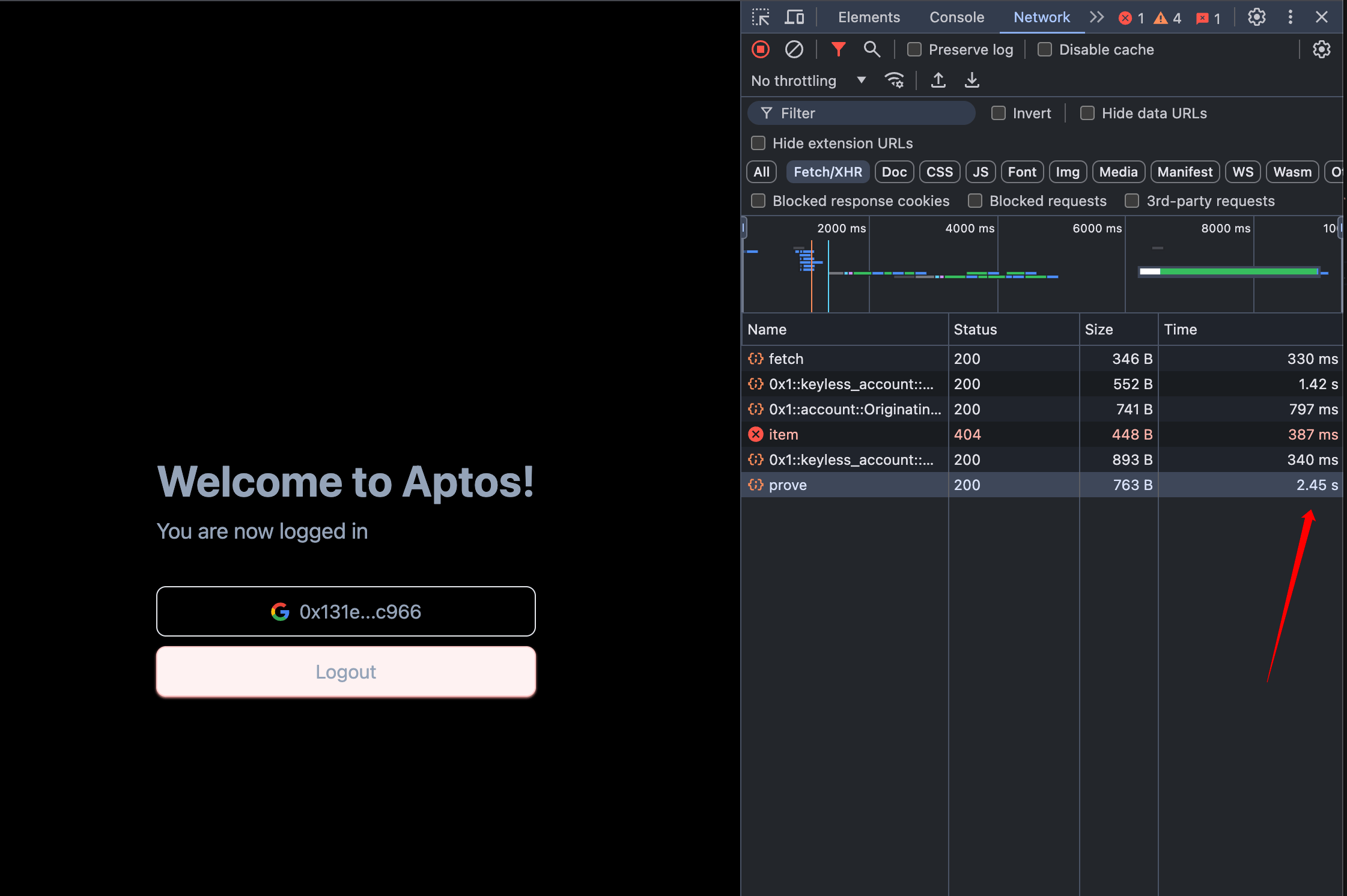
Task: Filter requests by Img type
Action: pos(1068,172)
